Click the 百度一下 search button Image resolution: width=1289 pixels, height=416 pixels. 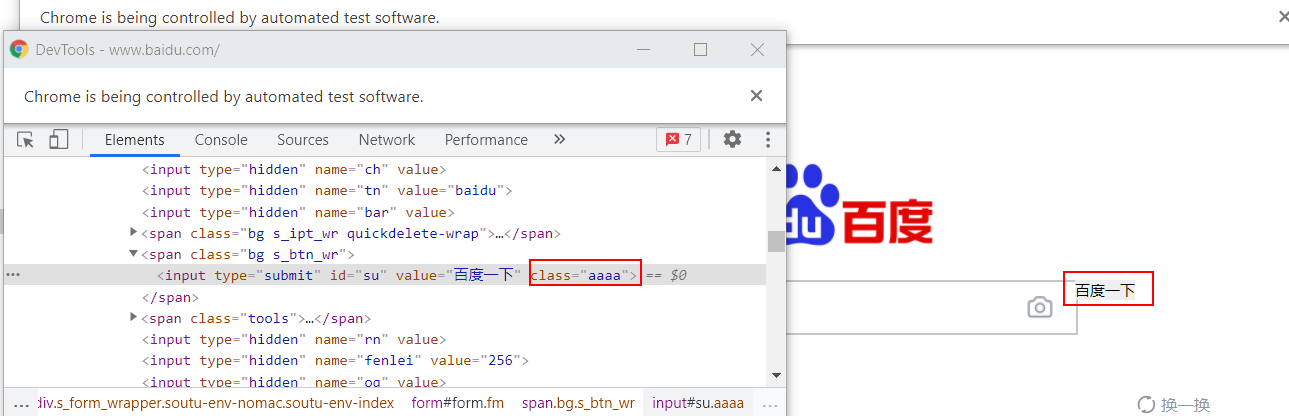1108,289
